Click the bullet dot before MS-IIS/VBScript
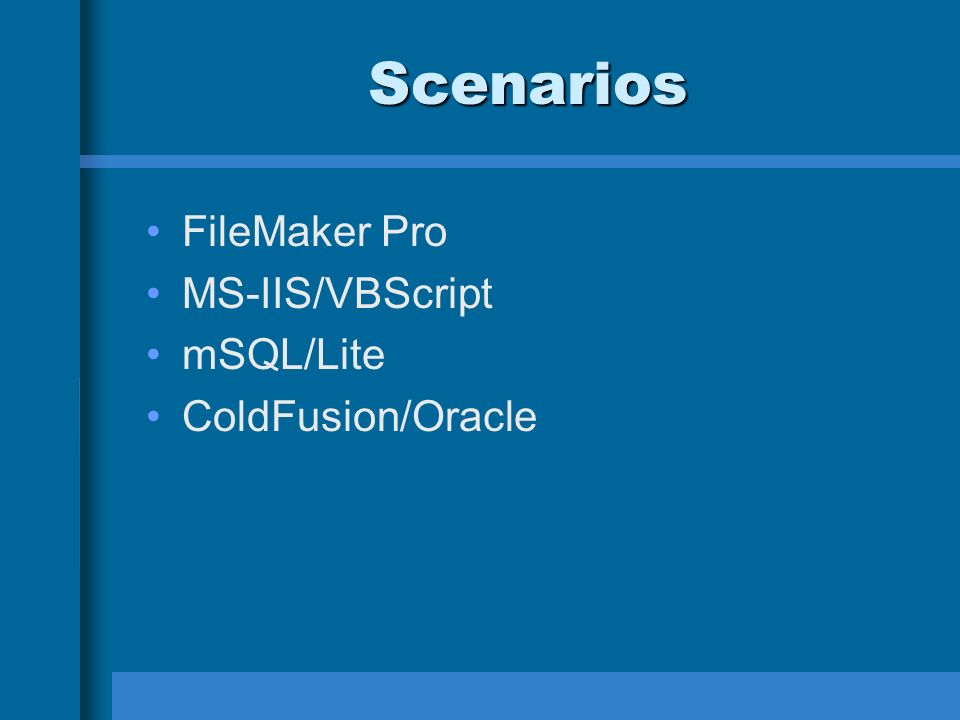960x720 pixels. click(x=153, y=293)
